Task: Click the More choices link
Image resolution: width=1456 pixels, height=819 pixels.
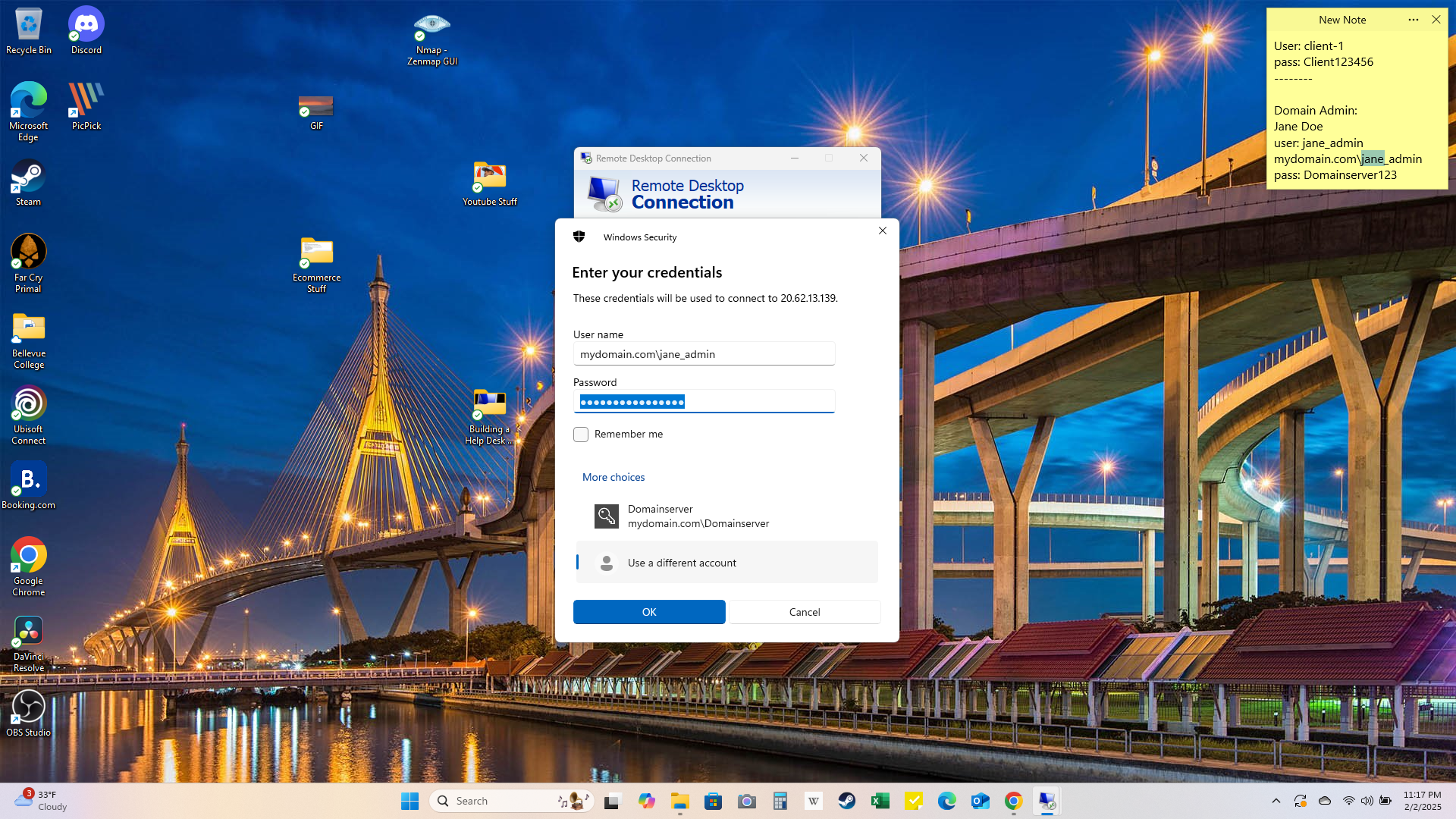Action: 613,477
